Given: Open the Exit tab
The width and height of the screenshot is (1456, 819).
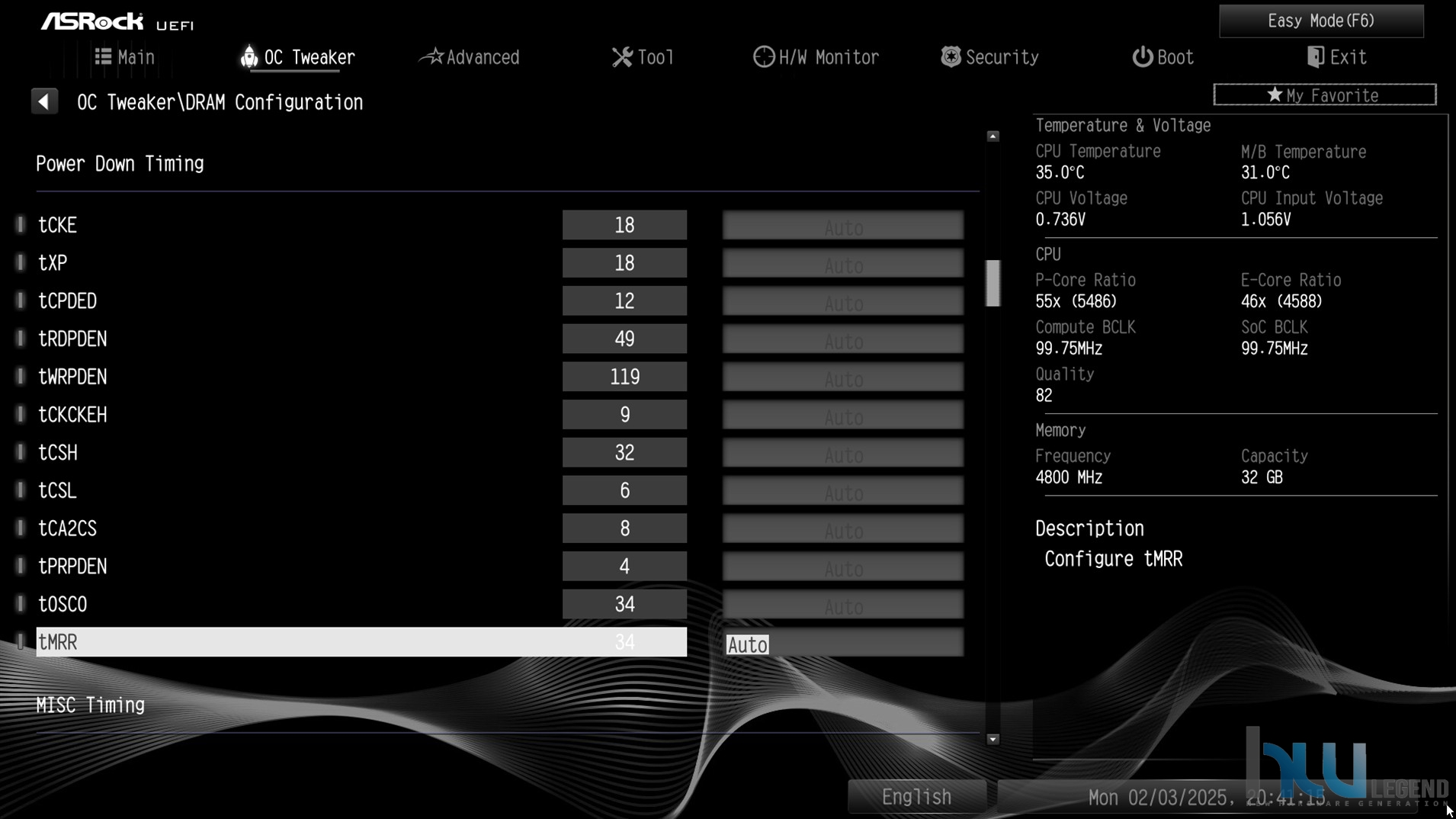Looking at the screenshot, I should click(x=1336, y=57).
